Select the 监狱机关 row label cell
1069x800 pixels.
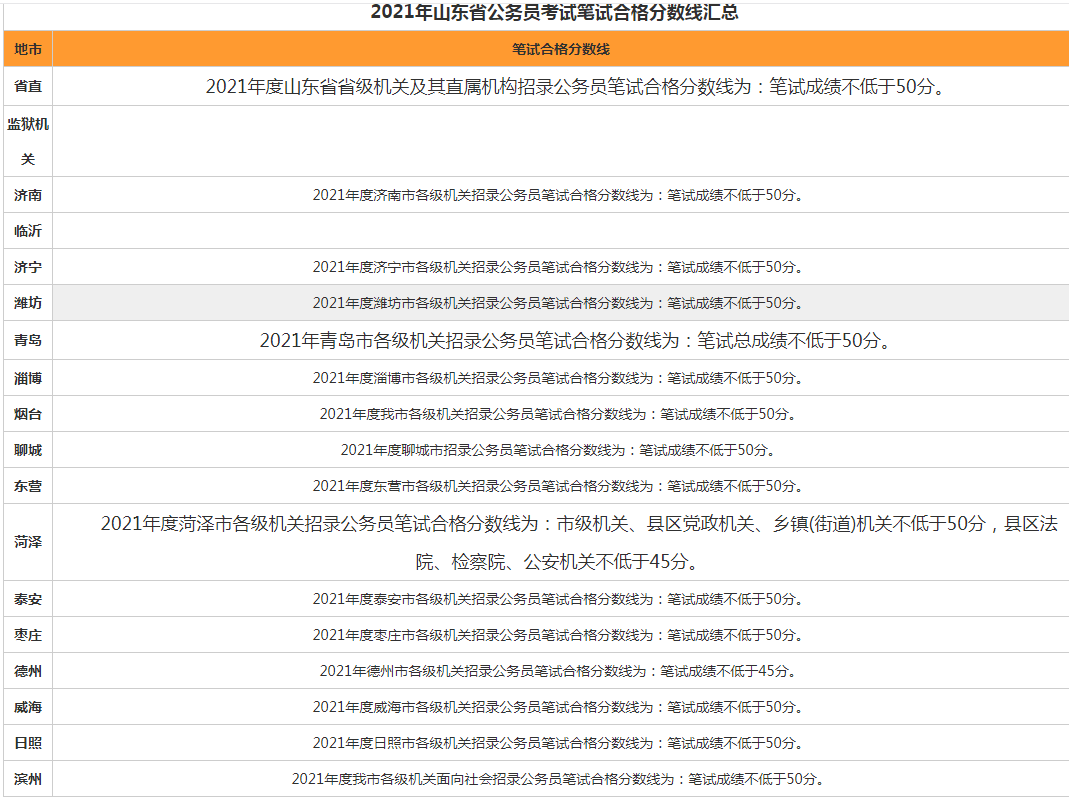(x=28, y=141)
